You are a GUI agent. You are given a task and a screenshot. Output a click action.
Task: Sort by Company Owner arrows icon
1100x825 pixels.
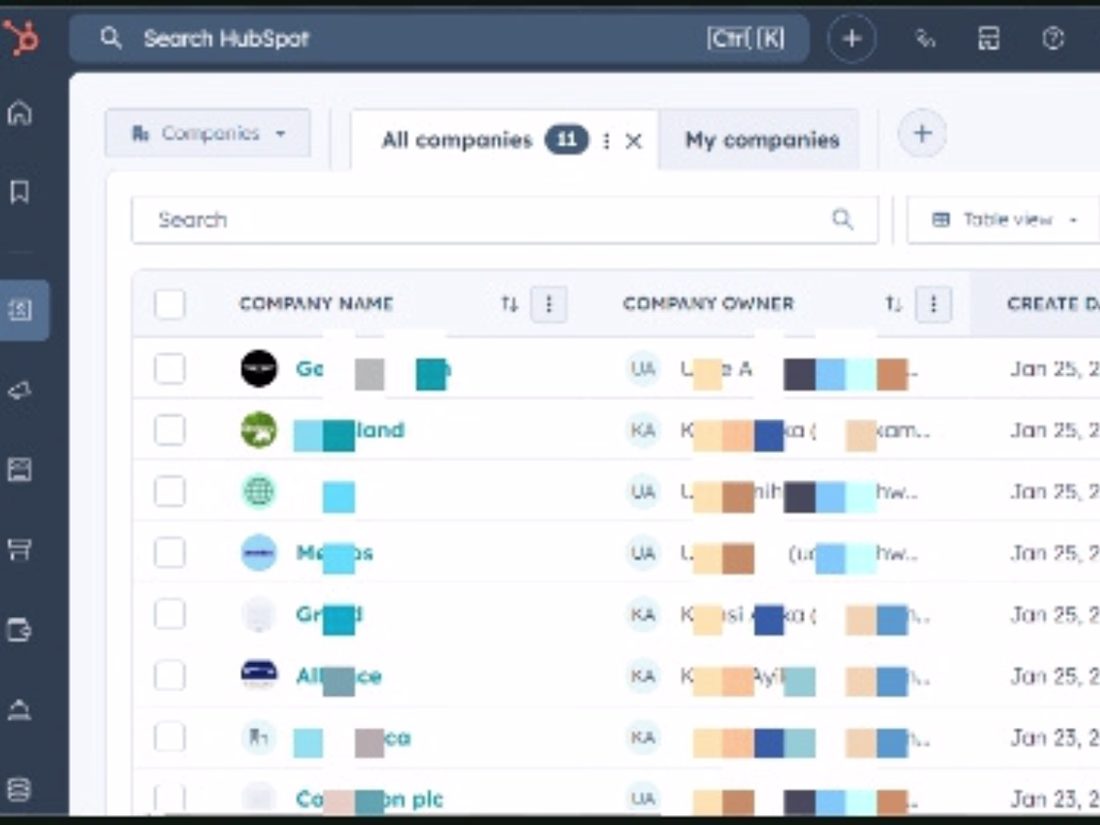(893, 304)
